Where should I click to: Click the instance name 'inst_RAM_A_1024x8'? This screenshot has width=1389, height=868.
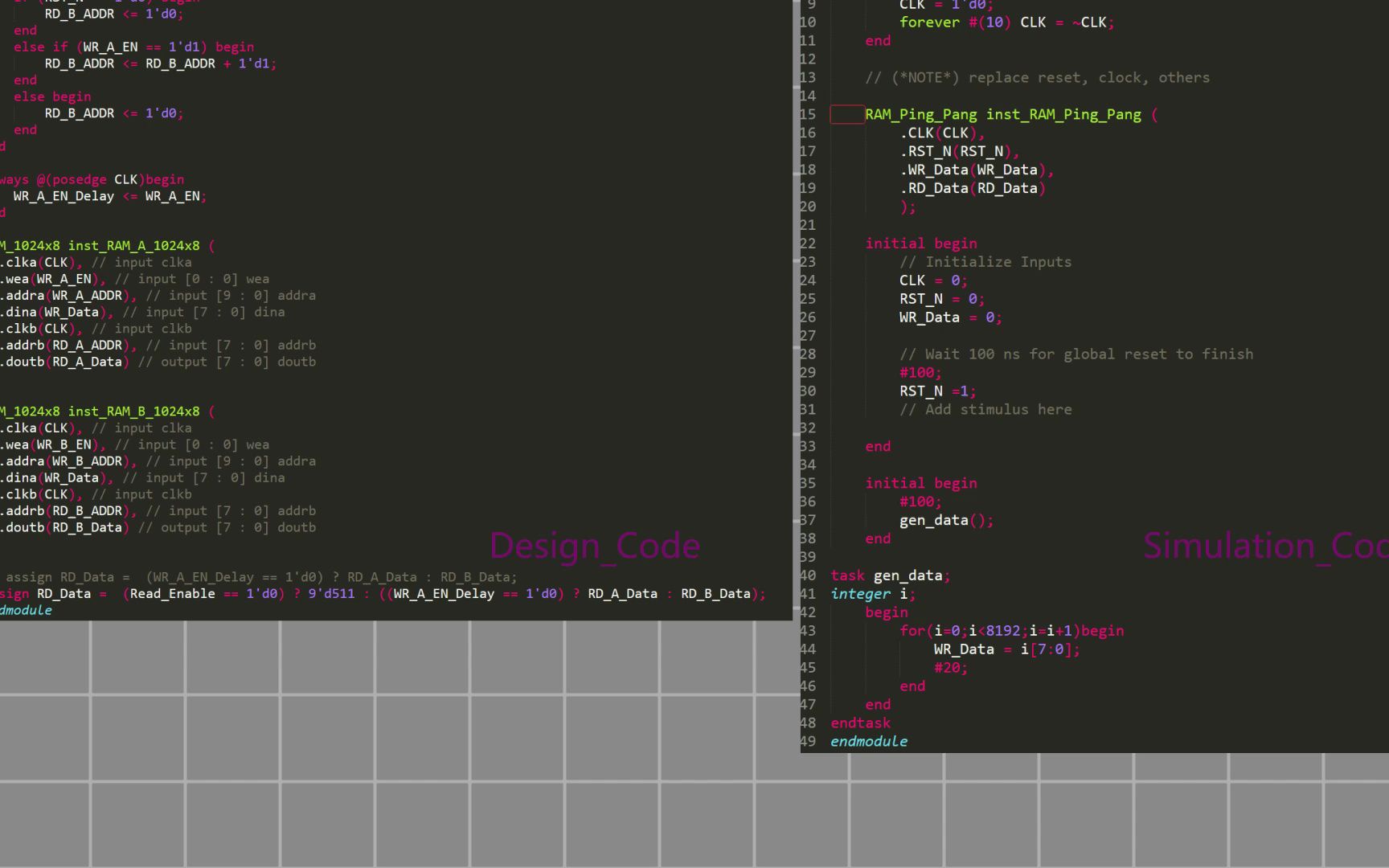tap(133, 246)
